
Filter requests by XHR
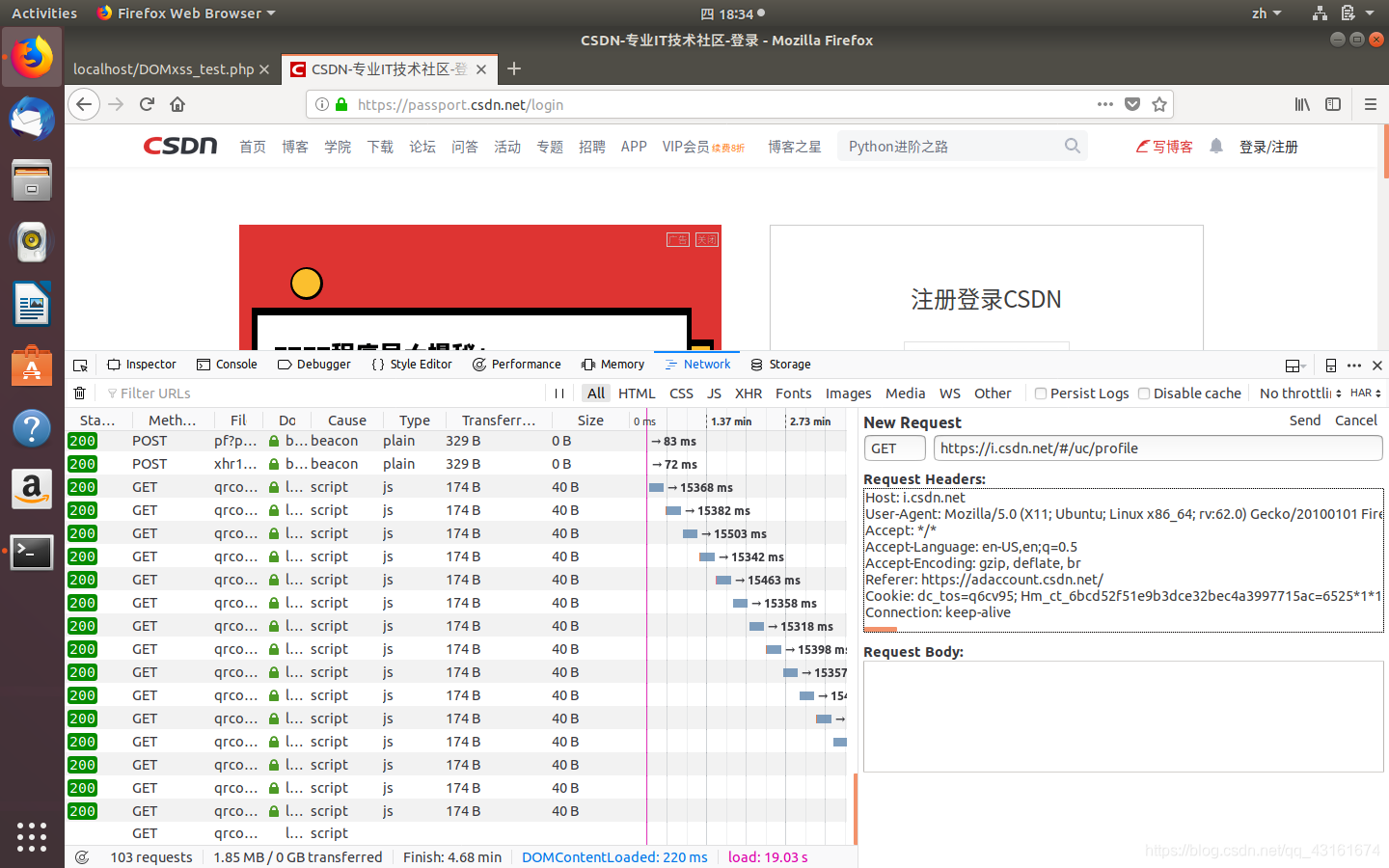tap(749, 393)
